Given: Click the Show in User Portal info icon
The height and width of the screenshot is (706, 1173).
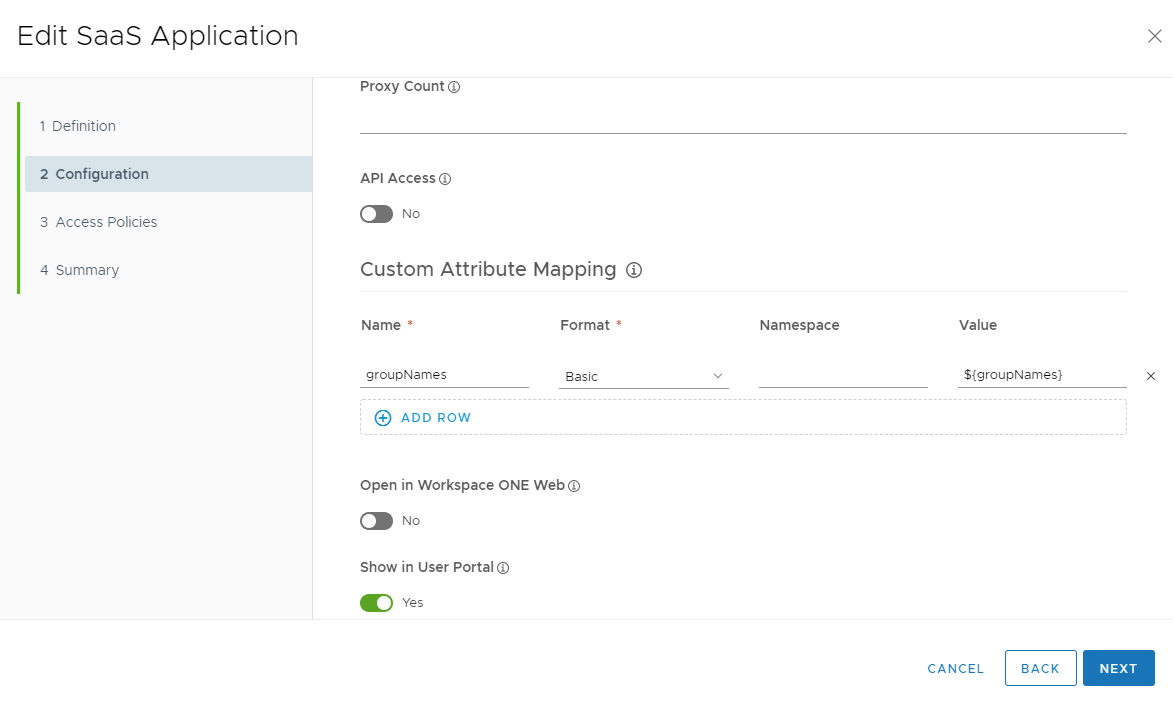Looking at the screenshot, I should (x=503, y=568).
